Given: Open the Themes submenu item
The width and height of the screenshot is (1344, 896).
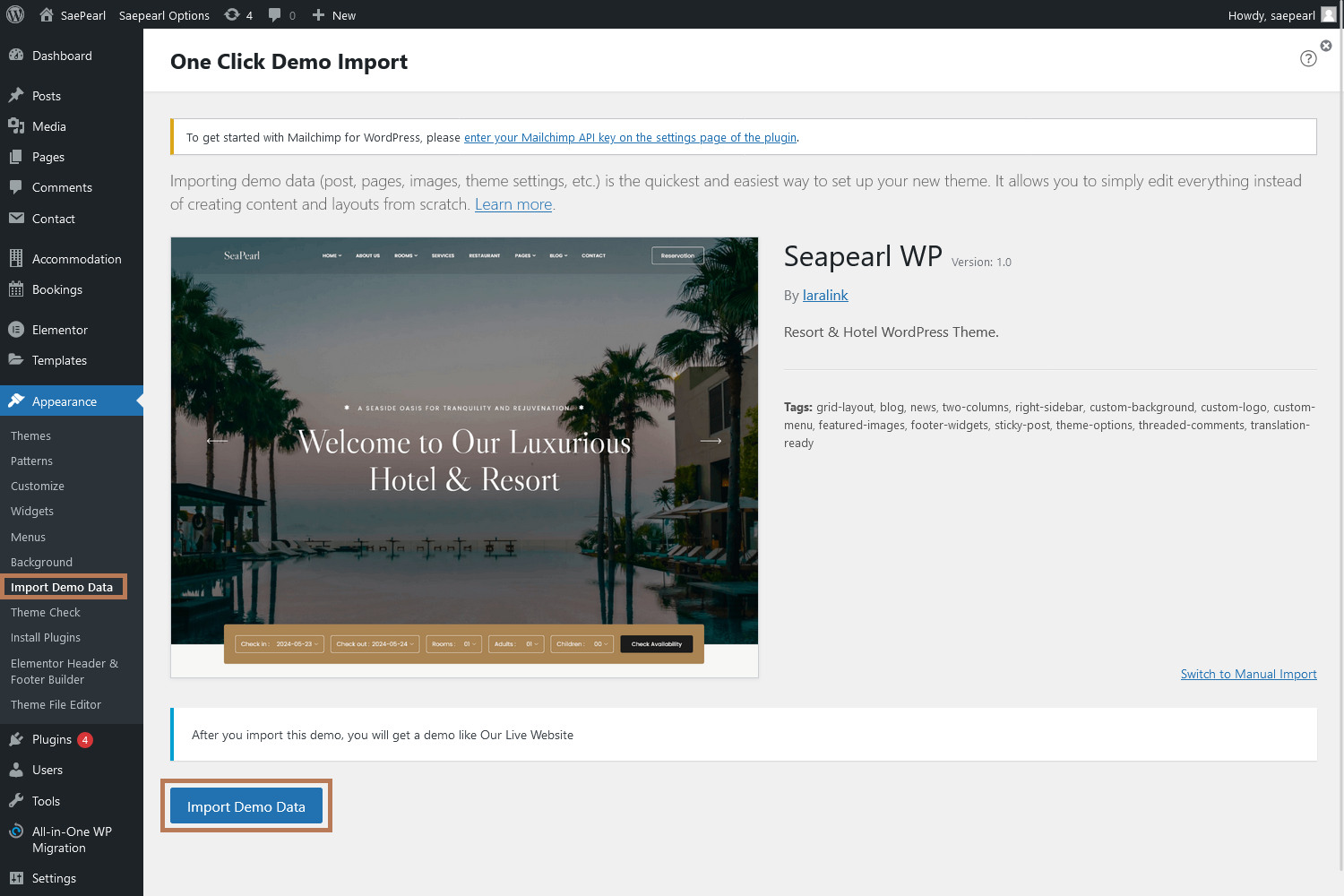Looking at the screenshot, I should (30, 435).
